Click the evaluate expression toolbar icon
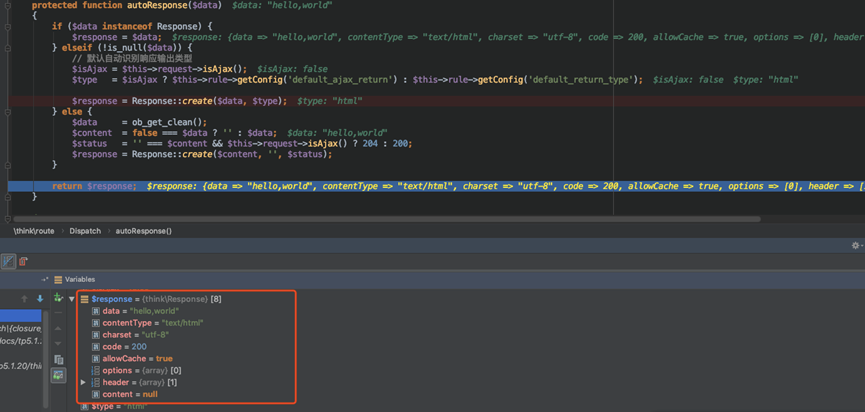The height and width of the screenshot is (412, 865). (x=8, y=261)
